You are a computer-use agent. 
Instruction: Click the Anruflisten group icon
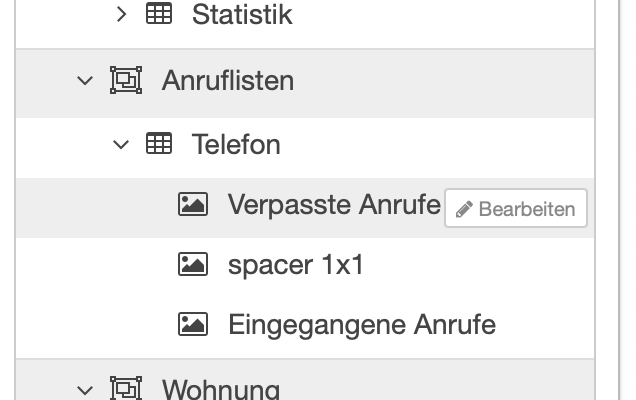[x=125, y=80]
